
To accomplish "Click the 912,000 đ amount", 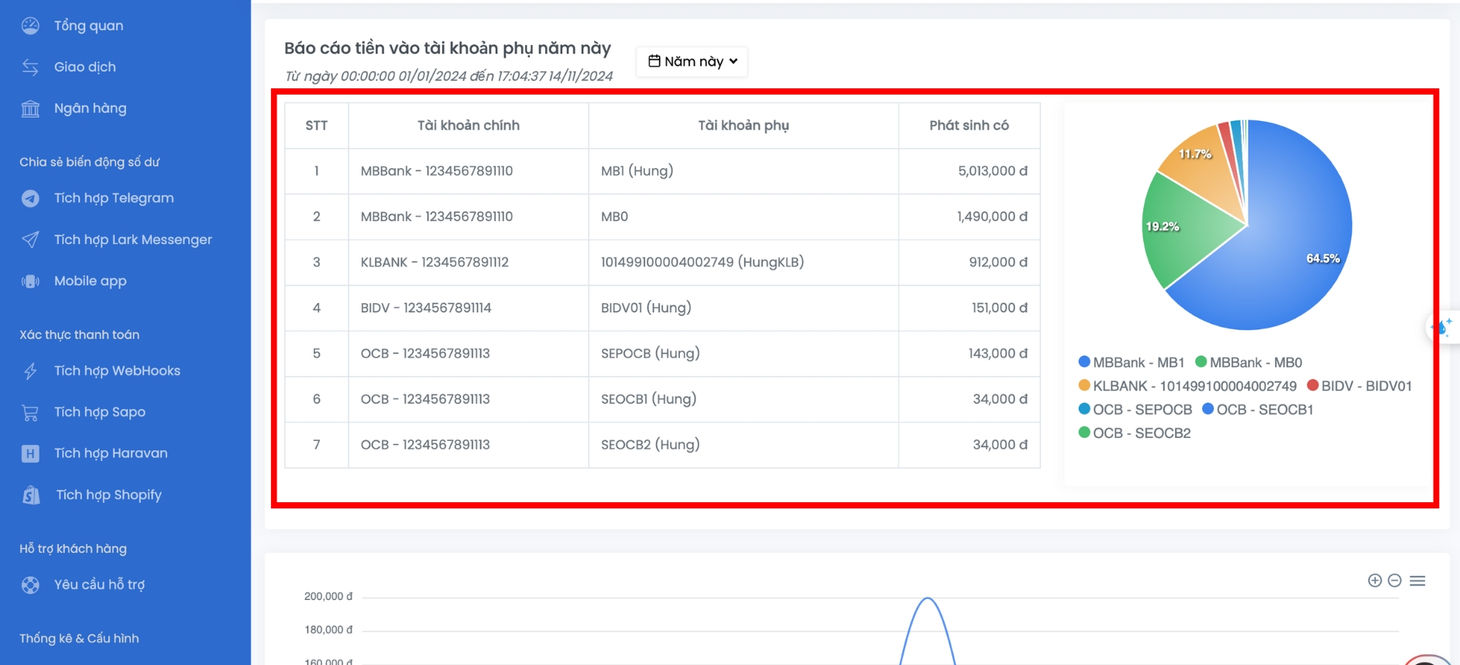I will [1000, 263].
